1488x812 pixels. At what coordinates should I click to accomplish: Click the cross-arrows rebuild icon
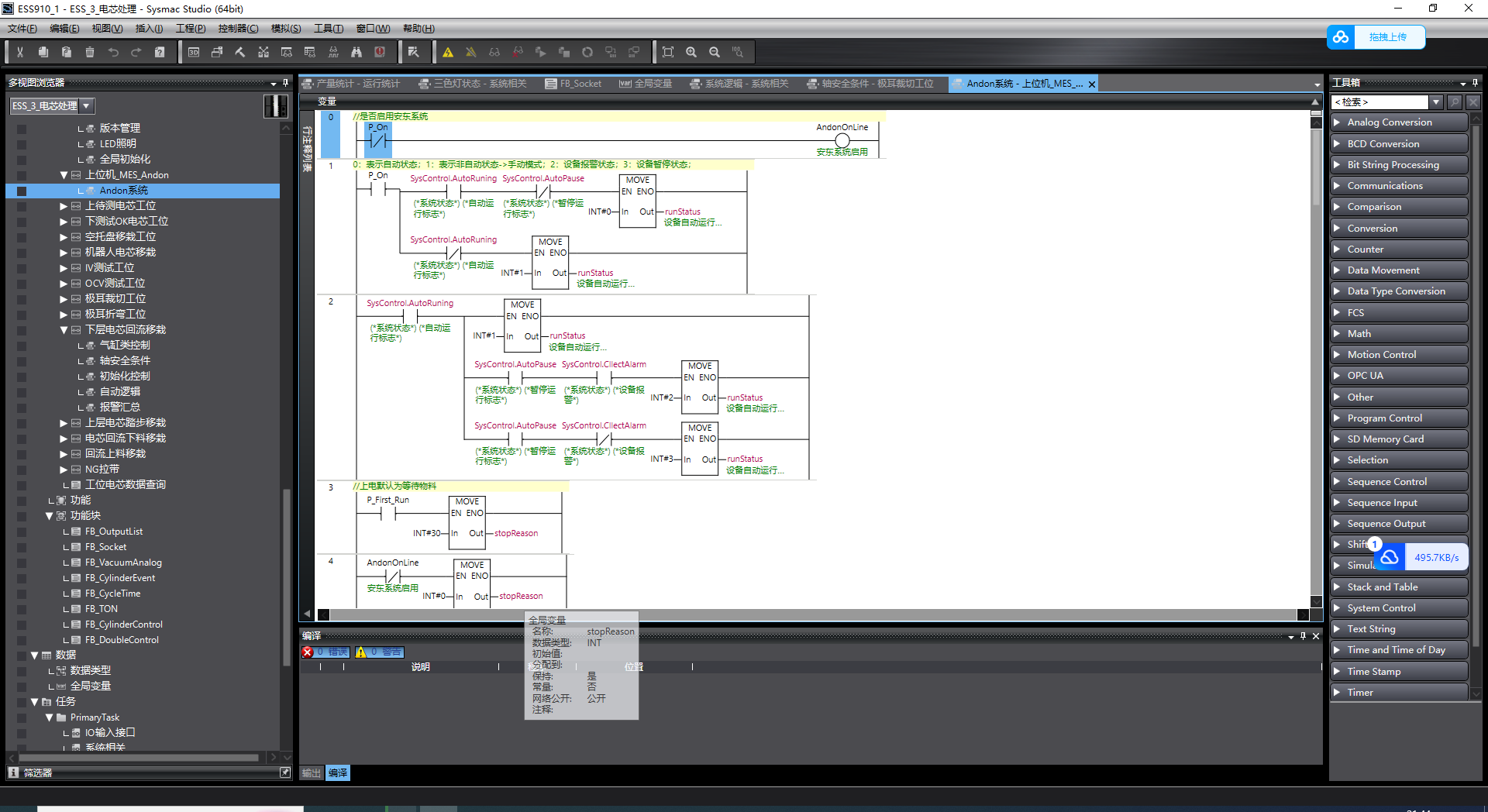[263, 52]
